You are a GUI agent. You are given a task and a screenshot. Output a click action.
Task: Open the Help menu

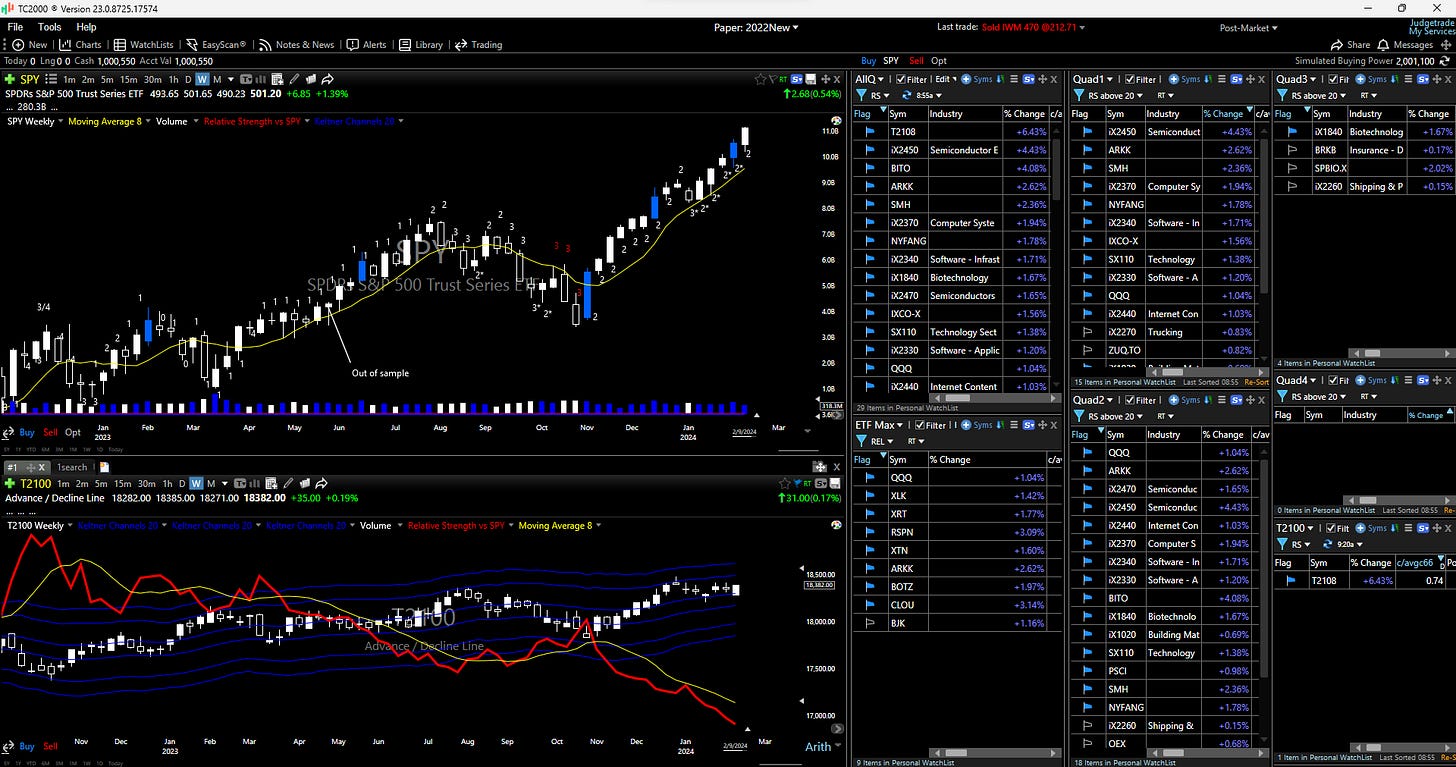[x=86, y=27]
